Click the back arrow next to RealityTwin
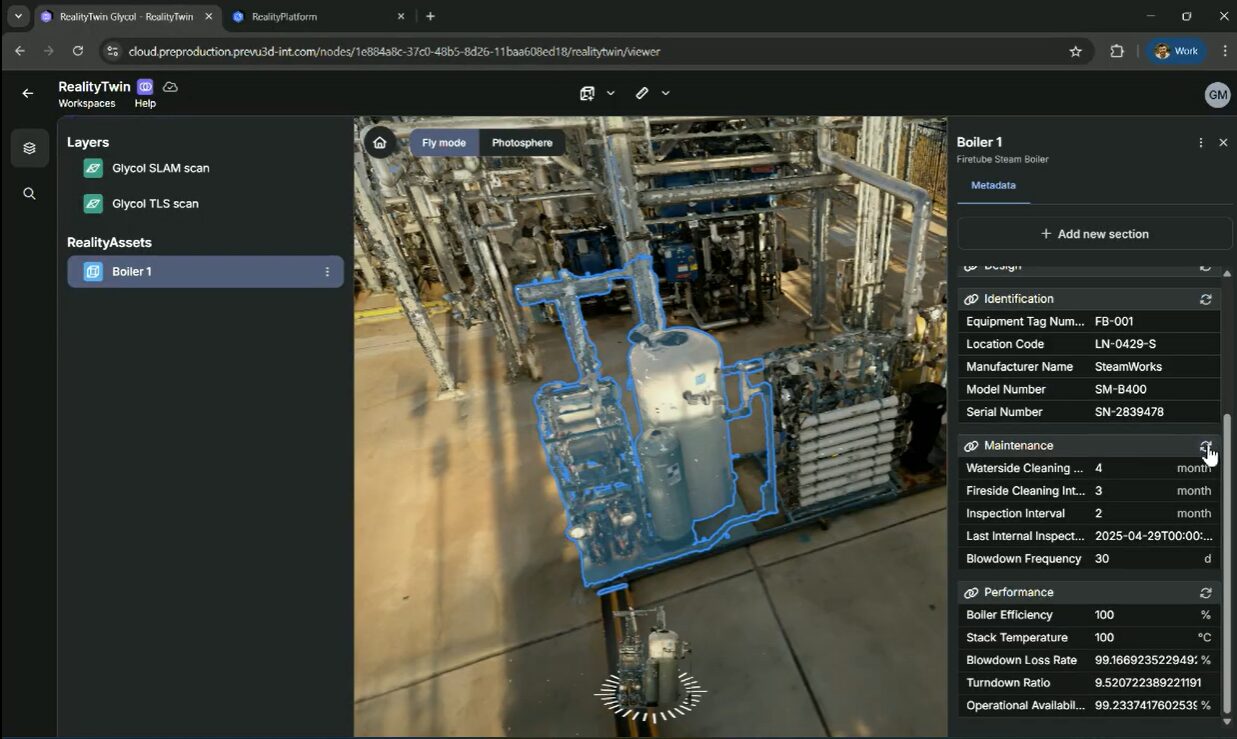The width and height of the screenshot is (1237, 739). (27, 93)
